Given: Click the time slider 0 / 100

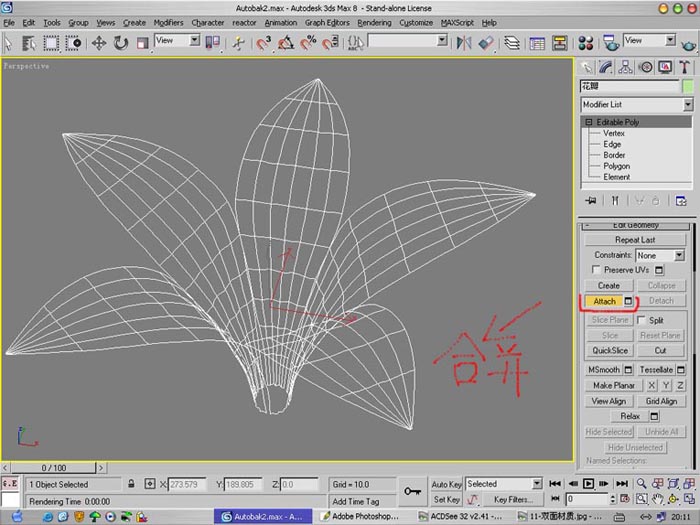Looking at the screenshot, I should click(54, 467).
